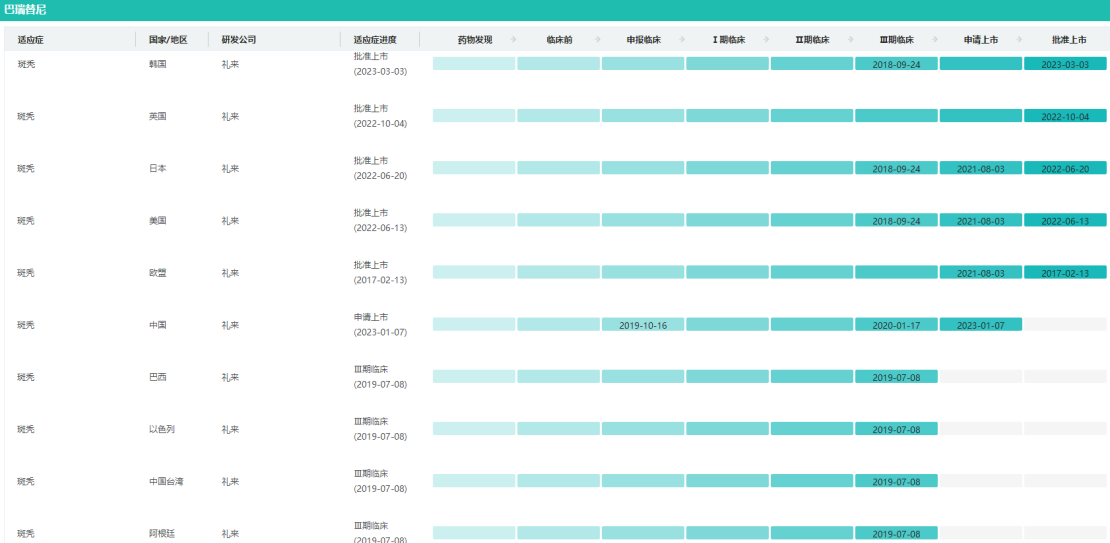Click the 2022-06-13 approval bar for 美国

[1065, 220]
